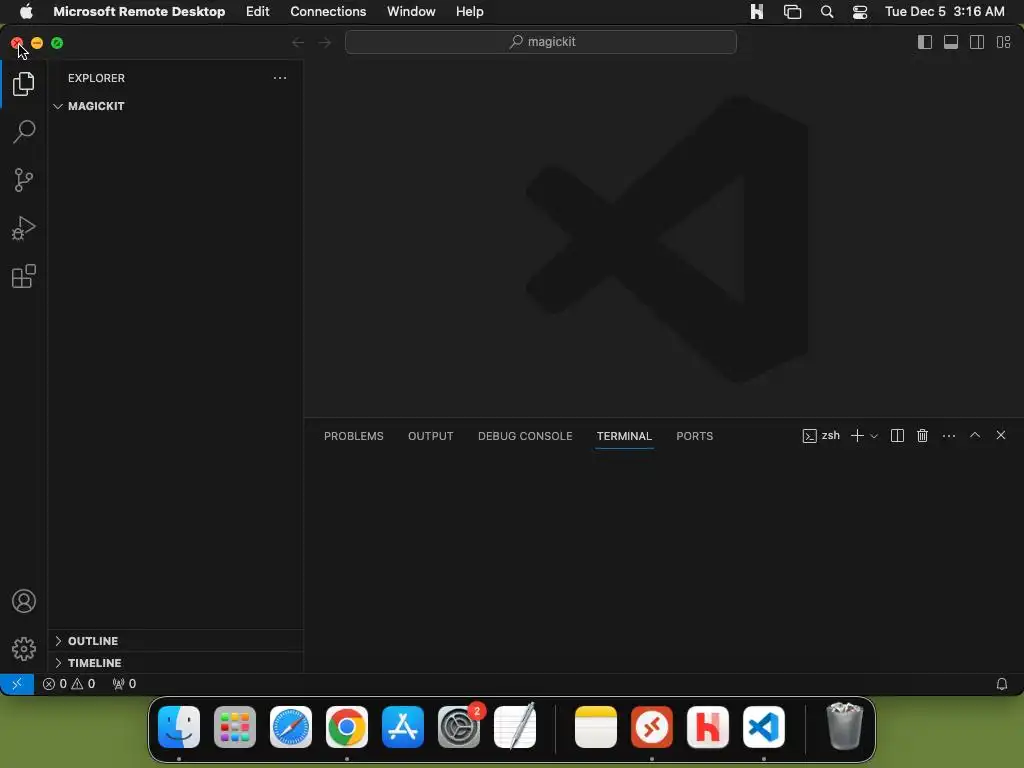The image size is (1024, 768).
Task: Click the forwarded ports status entry
Action: click(x=124, y=684)
